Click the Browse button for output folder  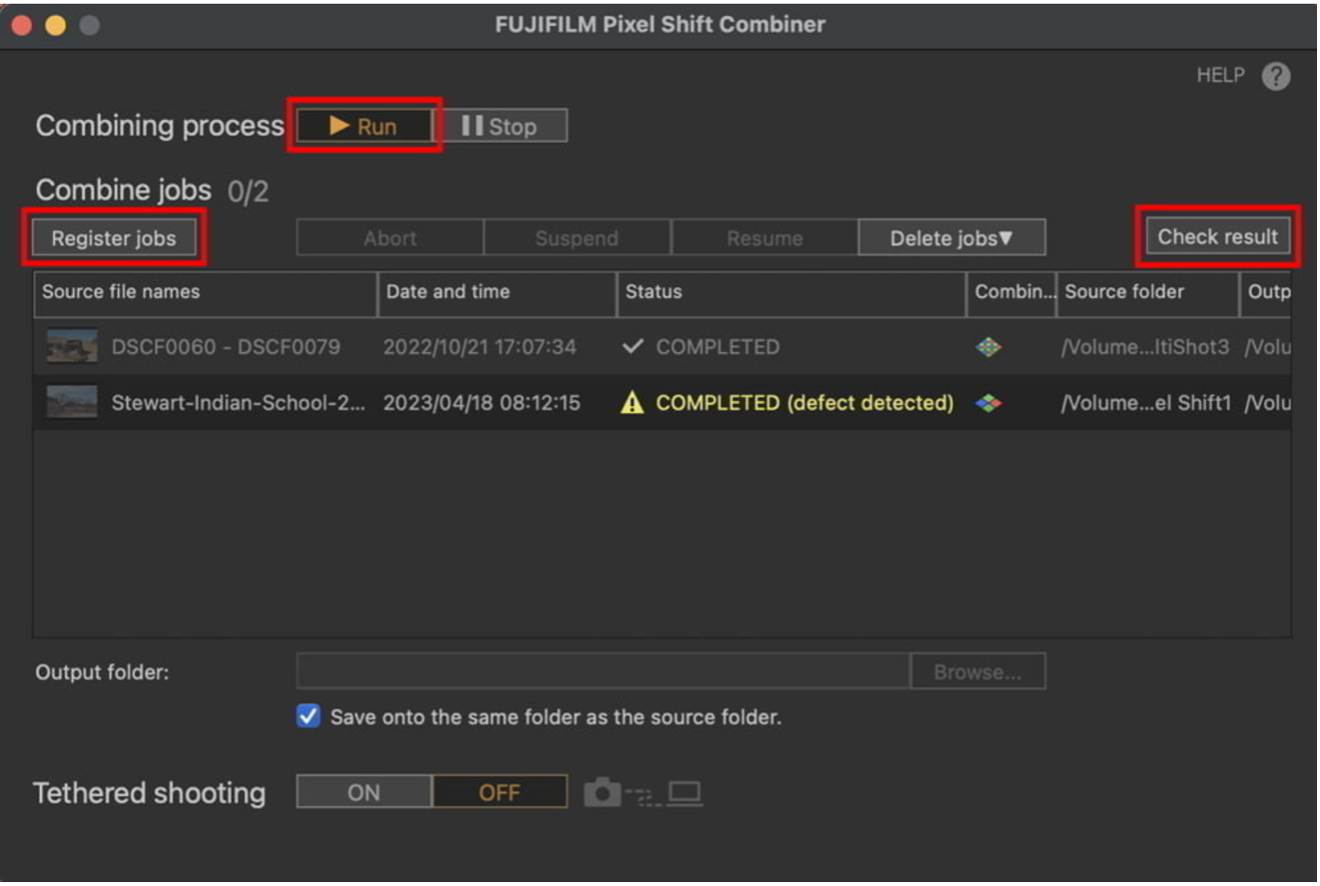click(977, 671)
